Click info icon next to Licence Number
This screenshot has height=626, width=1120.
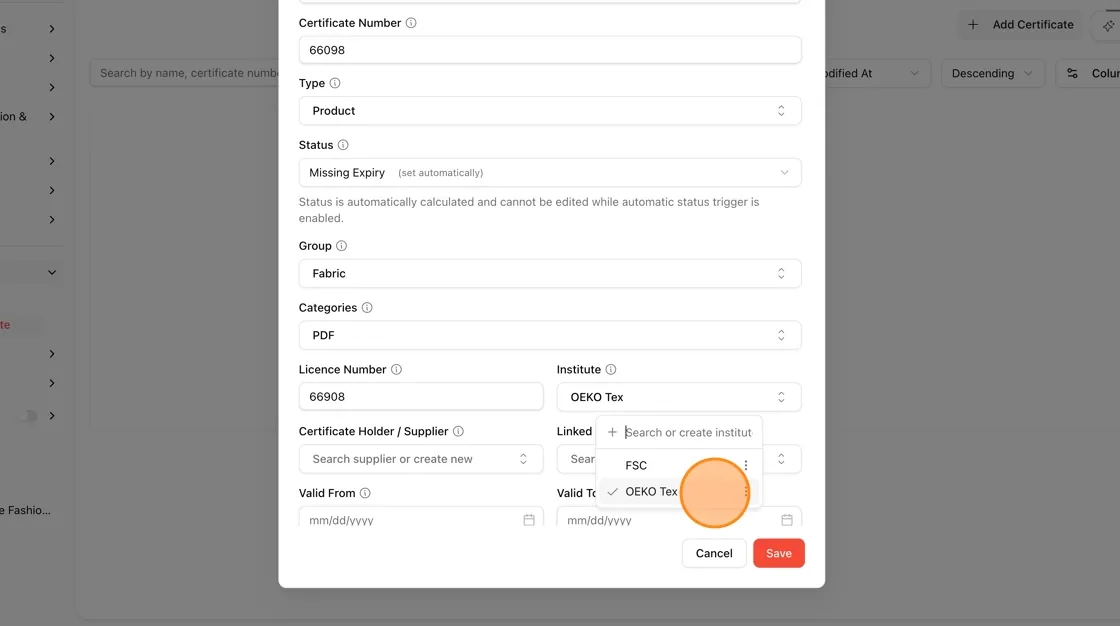(x=396, y=369)
